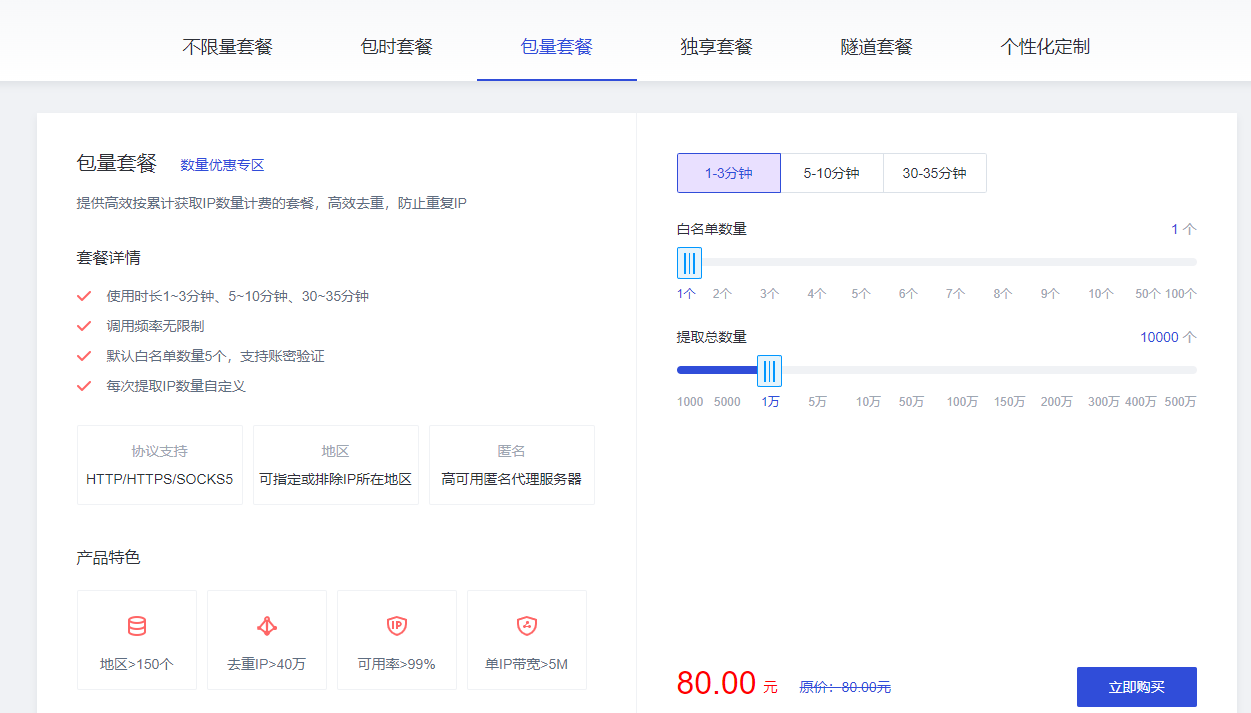Screen dimensions: 1251x713
Task: Click the 原价: 80.00元 strikethrough text
Action: [845, 687]
